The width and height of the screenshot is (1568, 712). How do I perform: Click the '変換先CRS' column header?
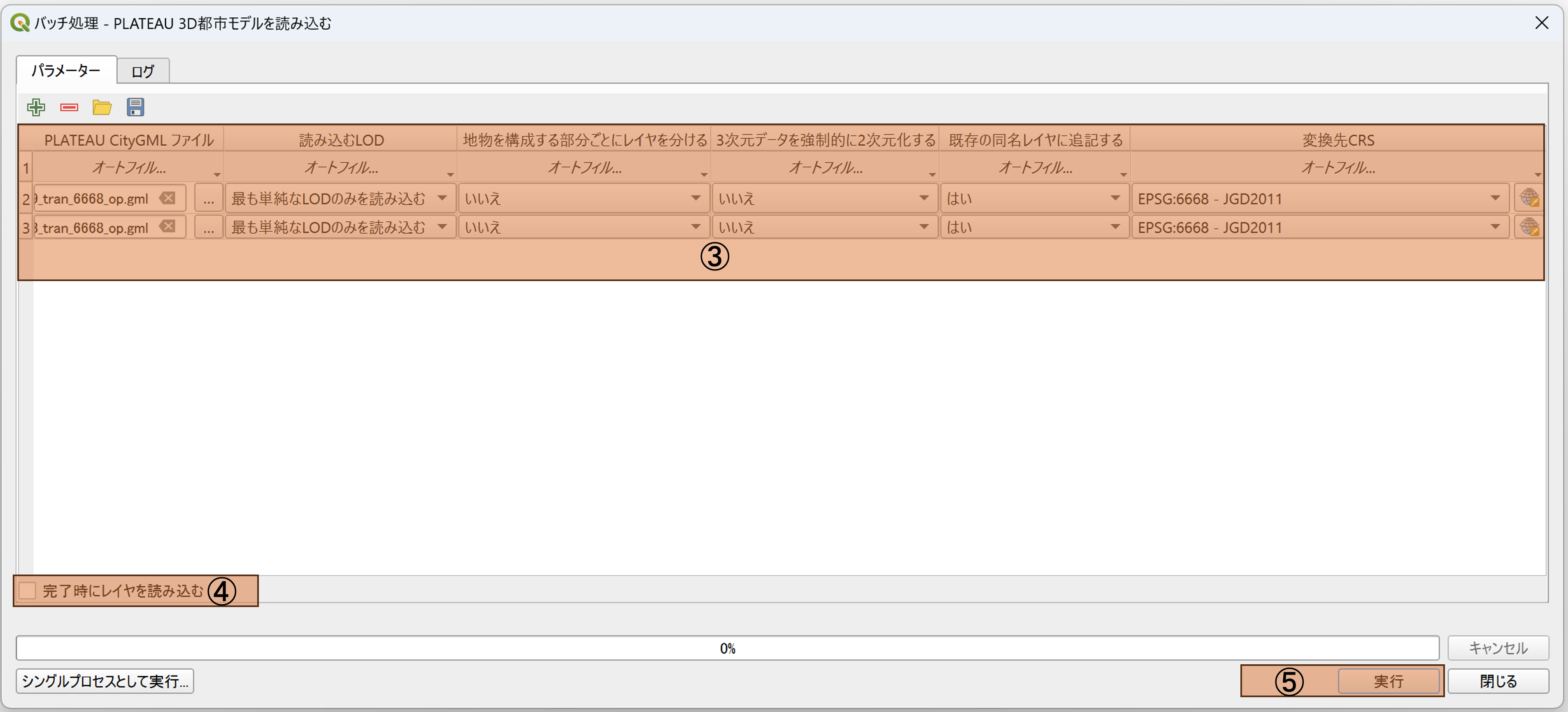coord(1337,140)
